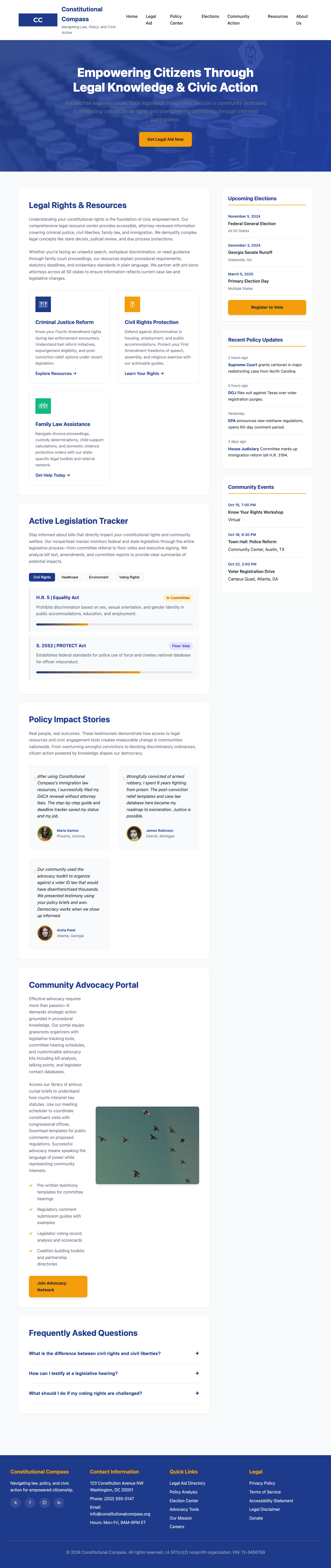
Task: Open the Elections menu item
Action: (210, 17)
